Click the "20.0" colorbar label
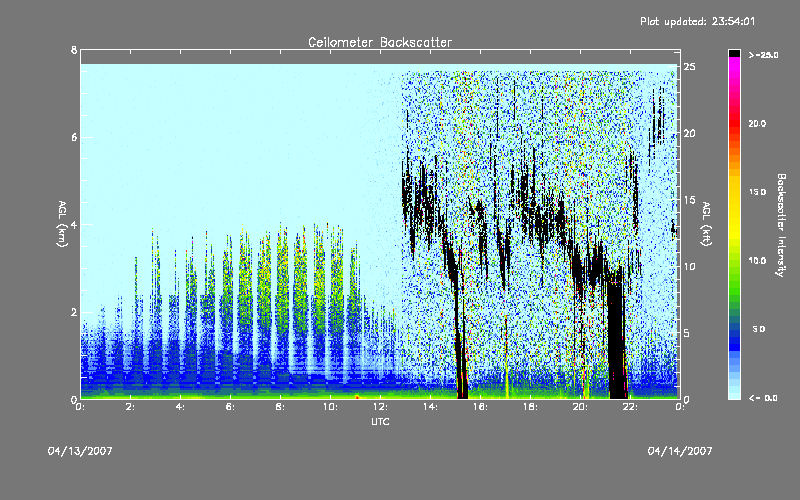This screenshot has width=800, height=500. coord(757,123)
